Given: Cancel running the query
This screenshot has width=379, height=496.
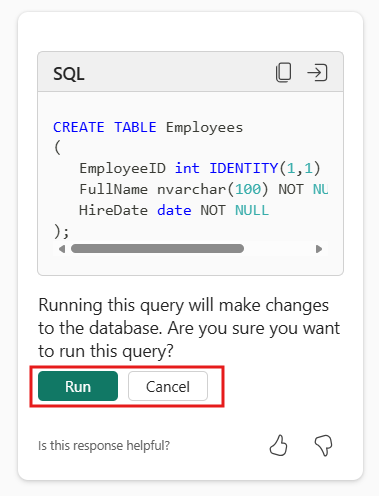Looking at the screenshot, I should 168,386.
